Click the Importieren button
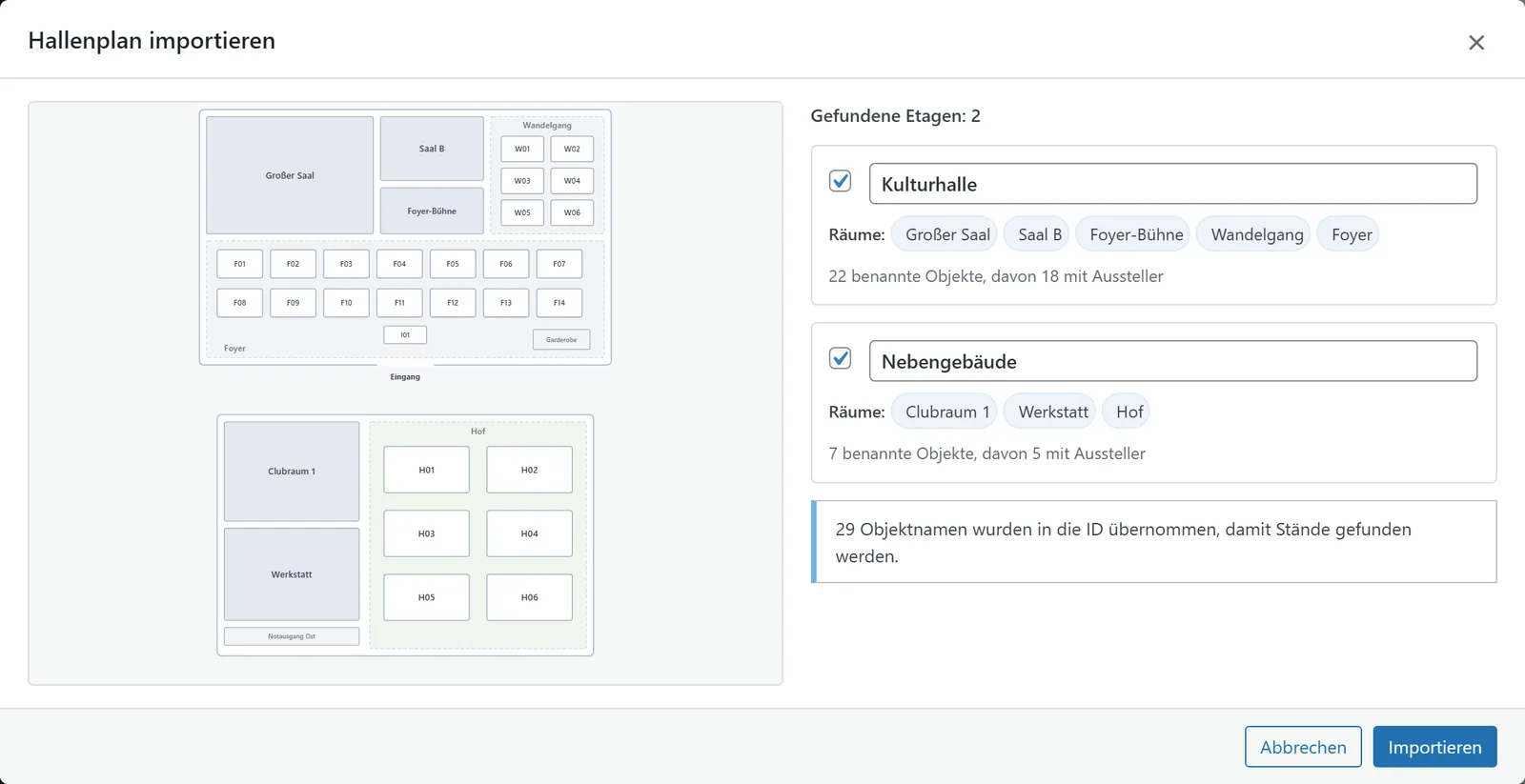This screenshot has height=784, width=1525. (1434, 747)
